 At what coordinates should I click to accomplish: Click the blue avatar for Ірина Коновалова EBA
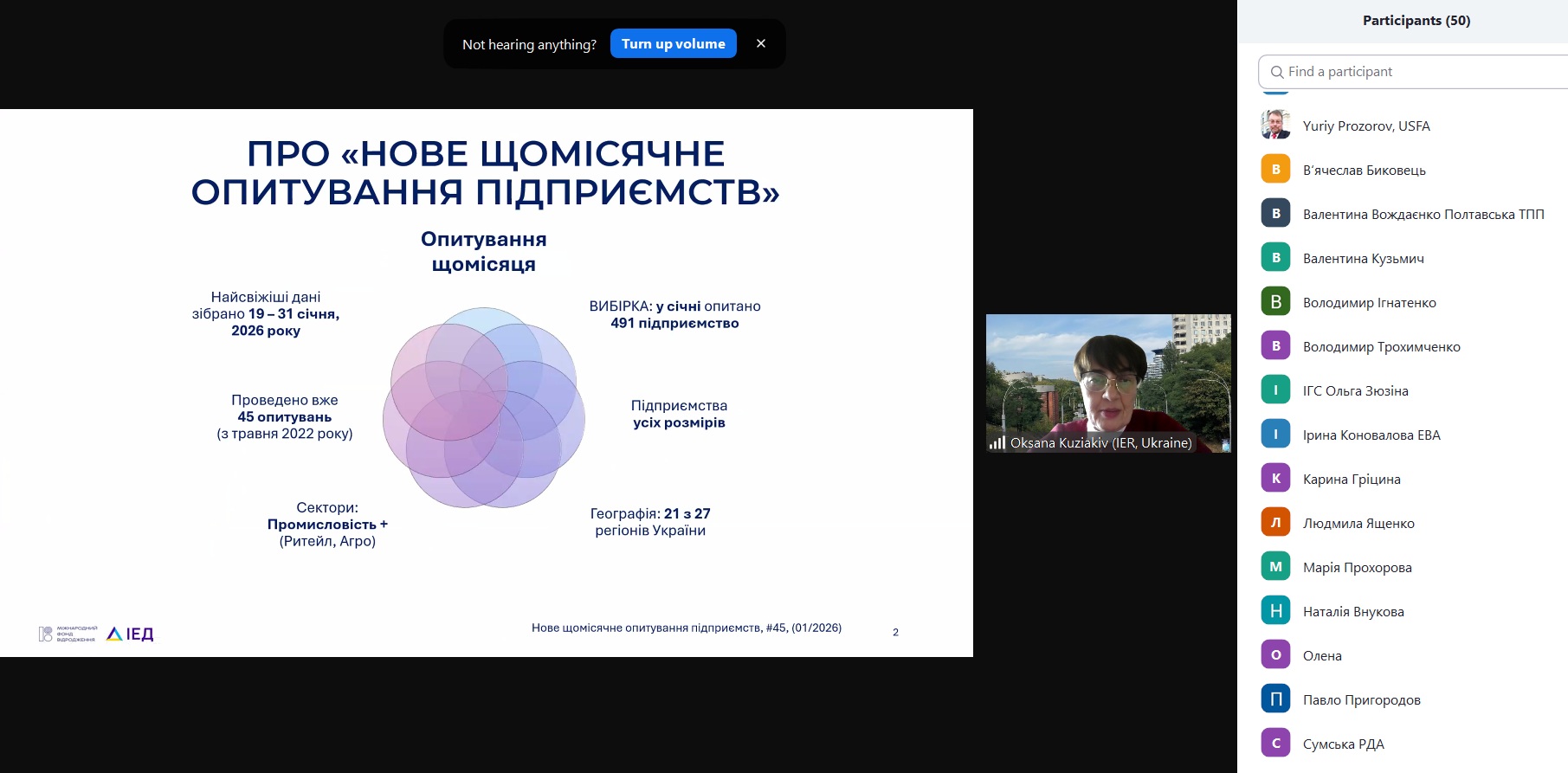[1275, 435]
